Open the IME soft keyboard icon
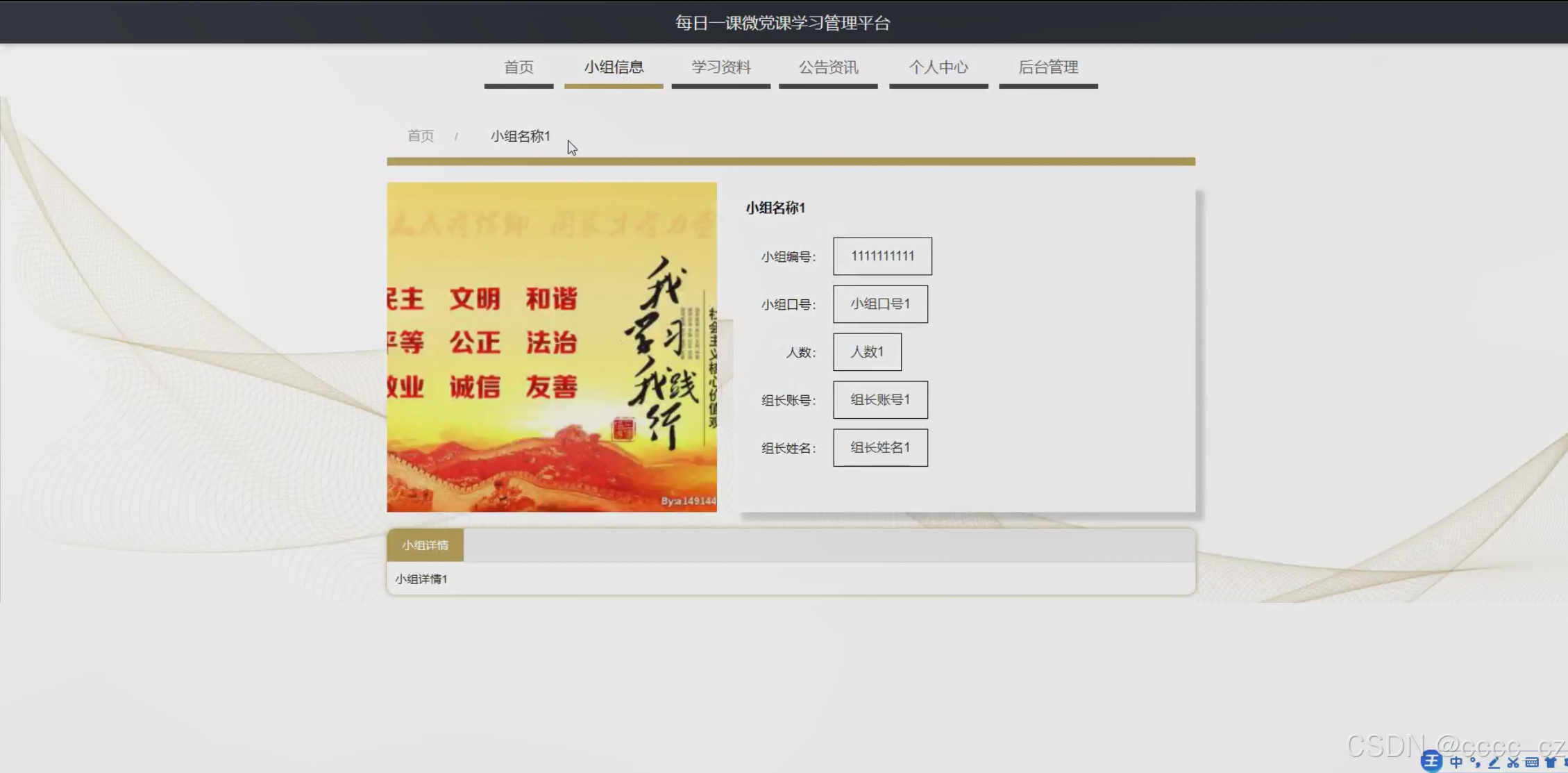 pyautogui.click(x=1532, y=762)
